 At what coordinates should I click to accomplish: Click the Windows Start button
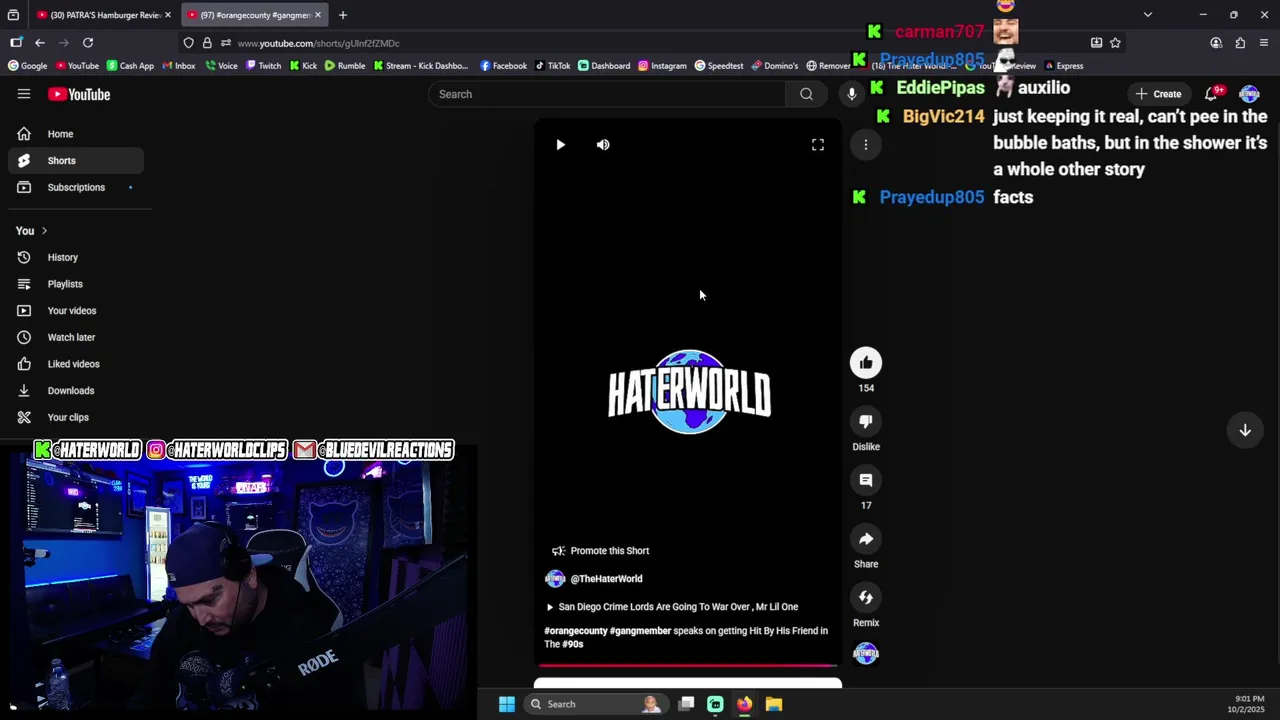pyautogui.click(x=507, y=704)
